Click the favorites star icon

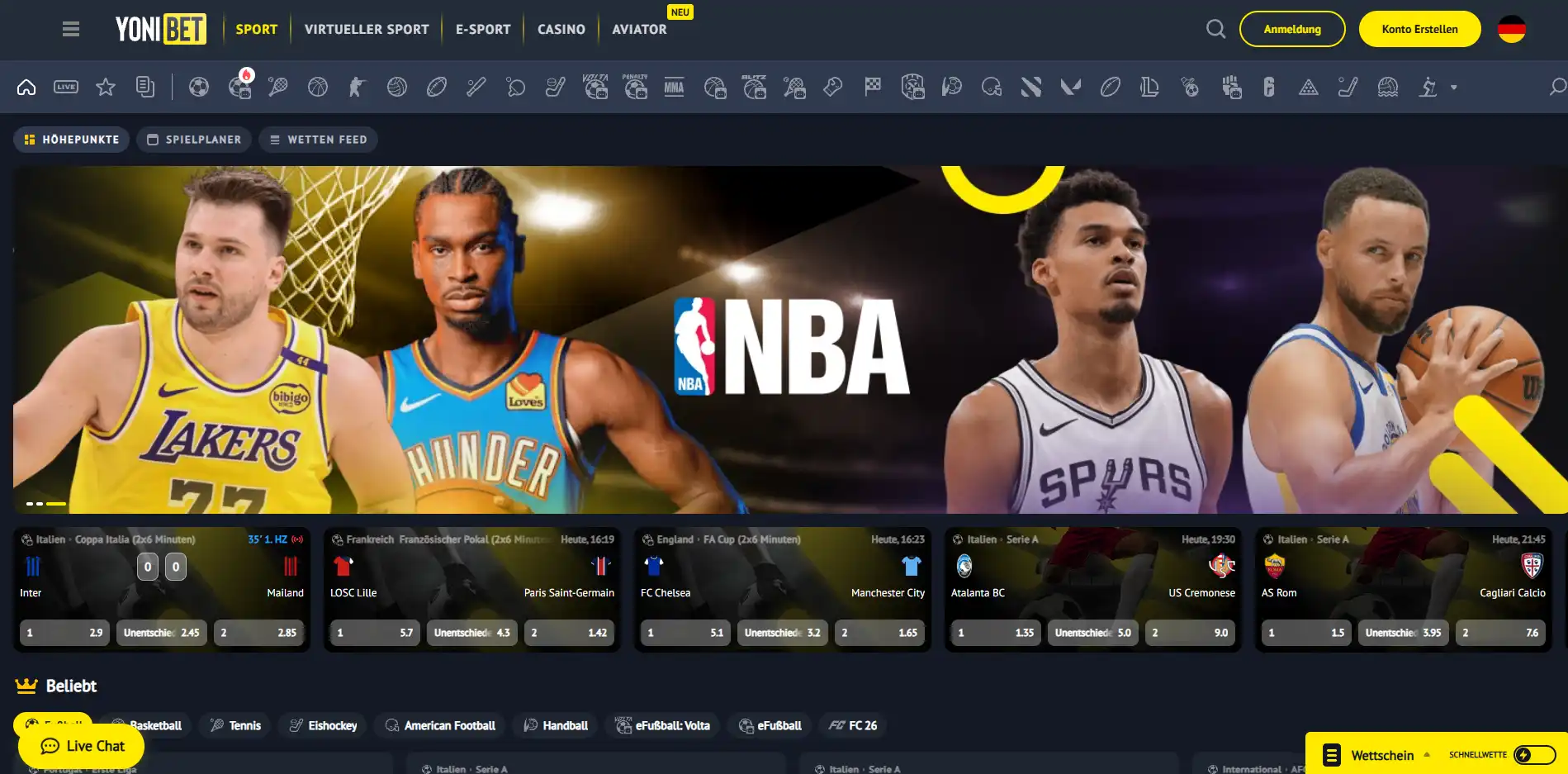(106, 86)
